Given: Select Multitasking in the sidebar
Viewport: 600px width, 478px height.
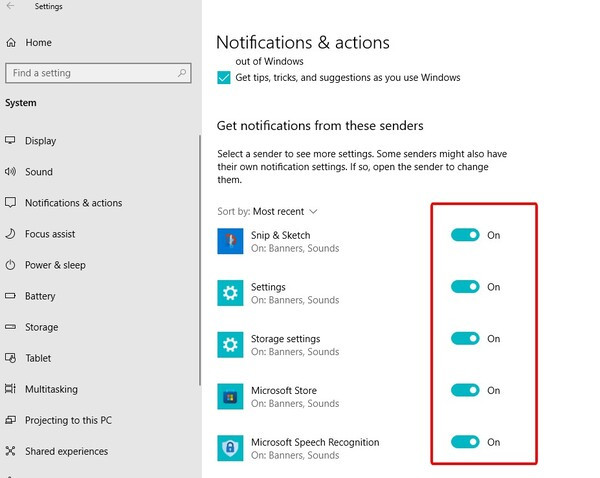Looking at the screenshot, I should point(51,389).
